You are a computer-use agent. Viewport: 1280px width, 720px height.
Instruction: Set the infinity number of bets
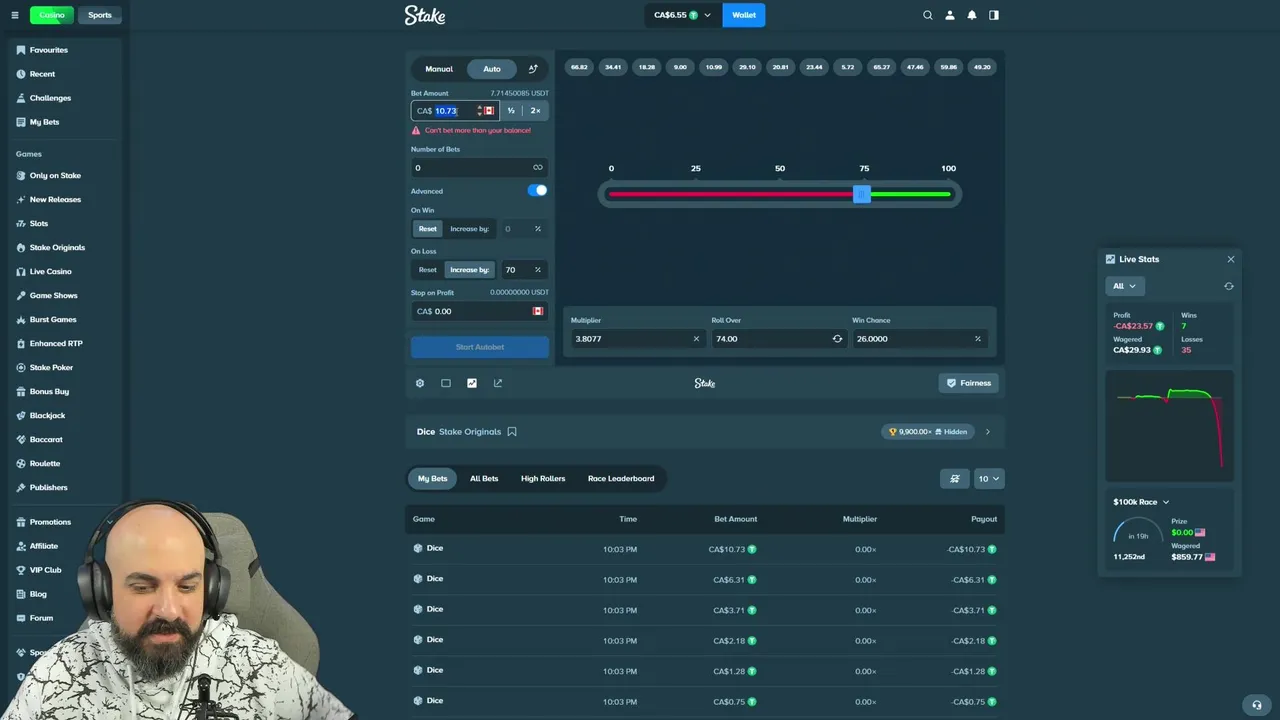pos(538,167)
